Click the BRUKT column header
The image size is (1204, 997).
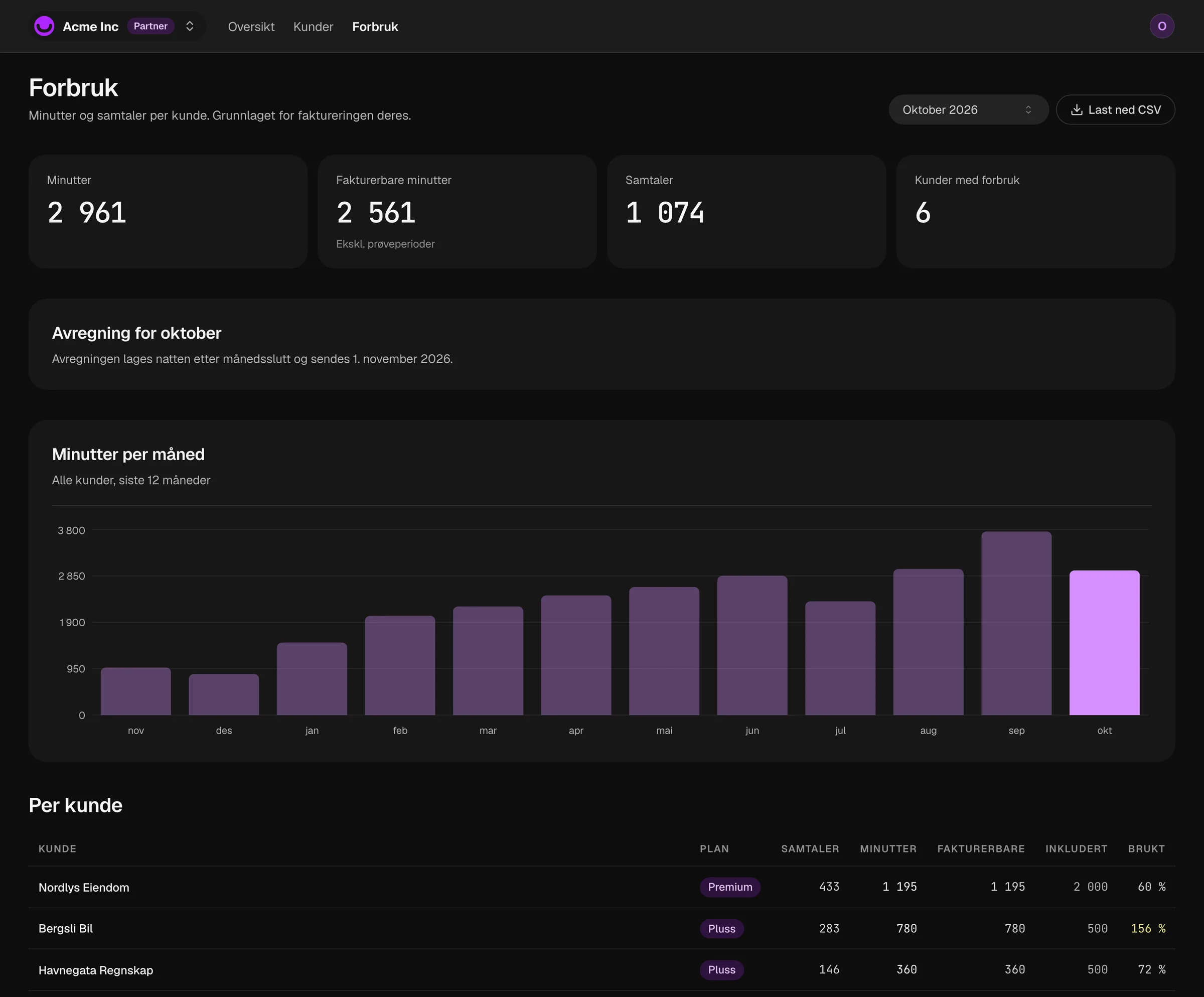[x=1146, y=848]
